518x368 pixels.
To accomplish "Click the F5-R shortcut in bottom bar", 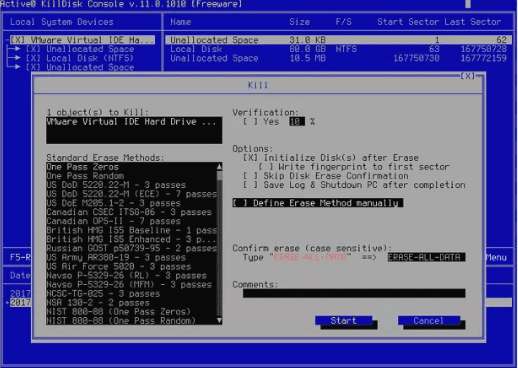I will click(20, 257).
